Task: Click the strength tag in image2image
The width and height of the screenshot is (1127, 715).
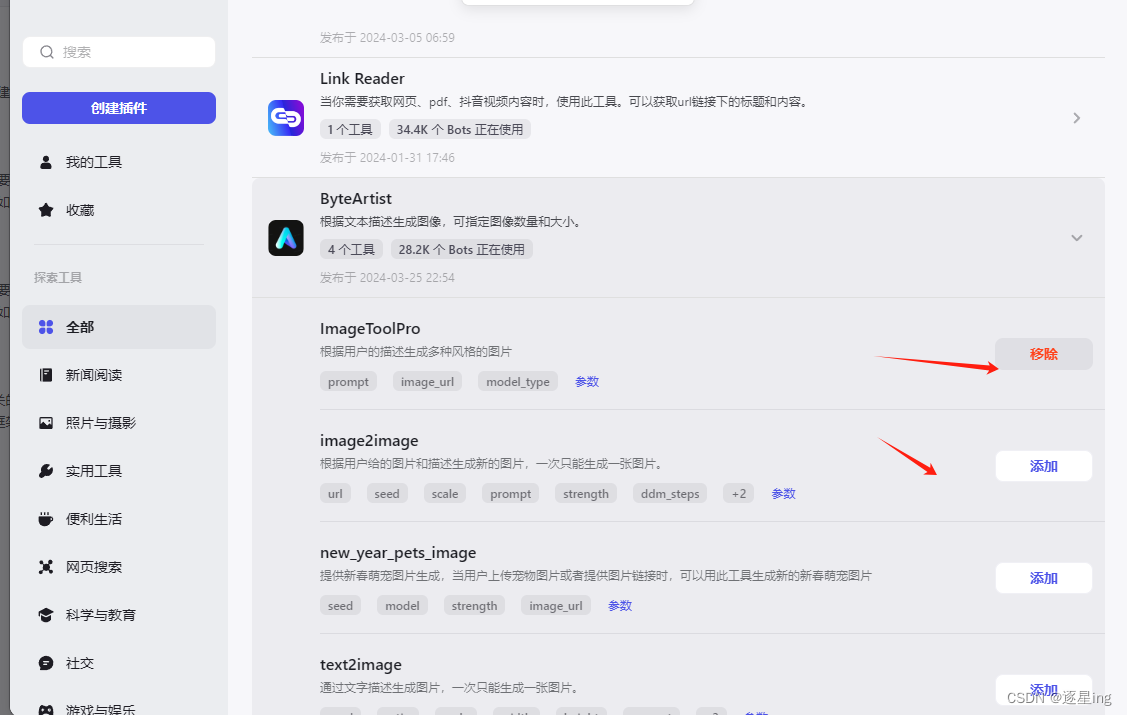Action: coord(586,494)
